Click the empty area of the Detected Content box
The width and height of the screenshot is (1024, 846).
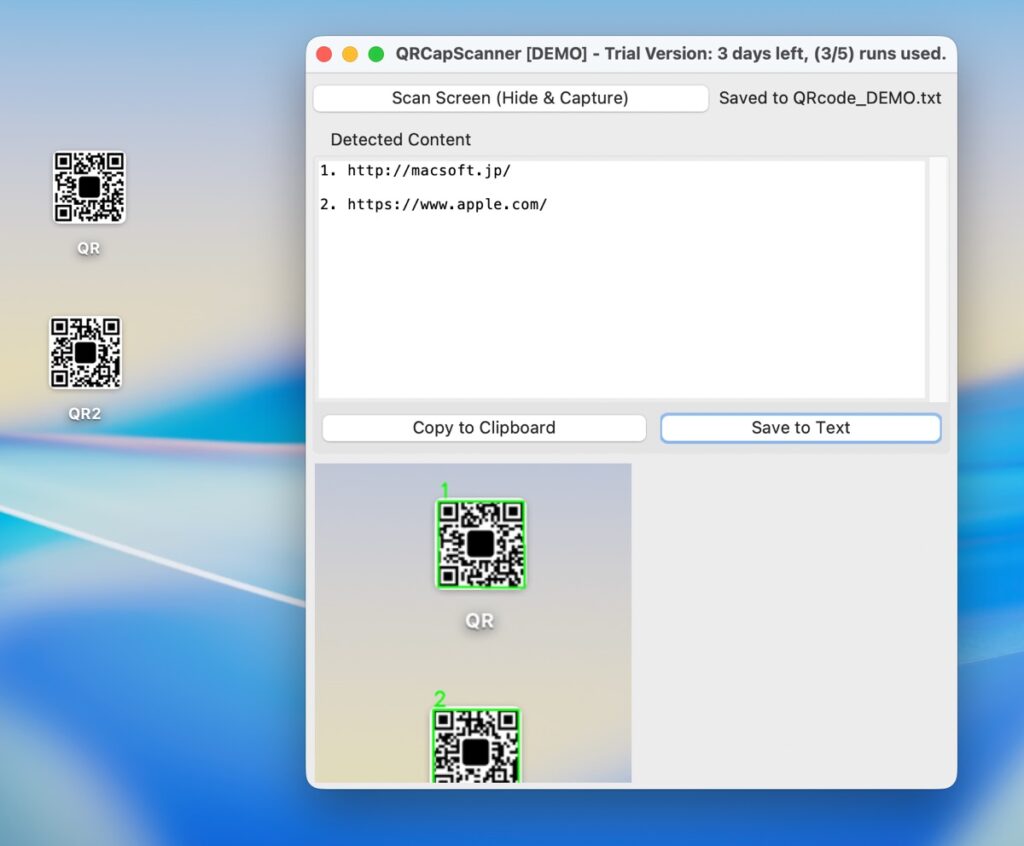pyautogui.click(x=620, y=310)
